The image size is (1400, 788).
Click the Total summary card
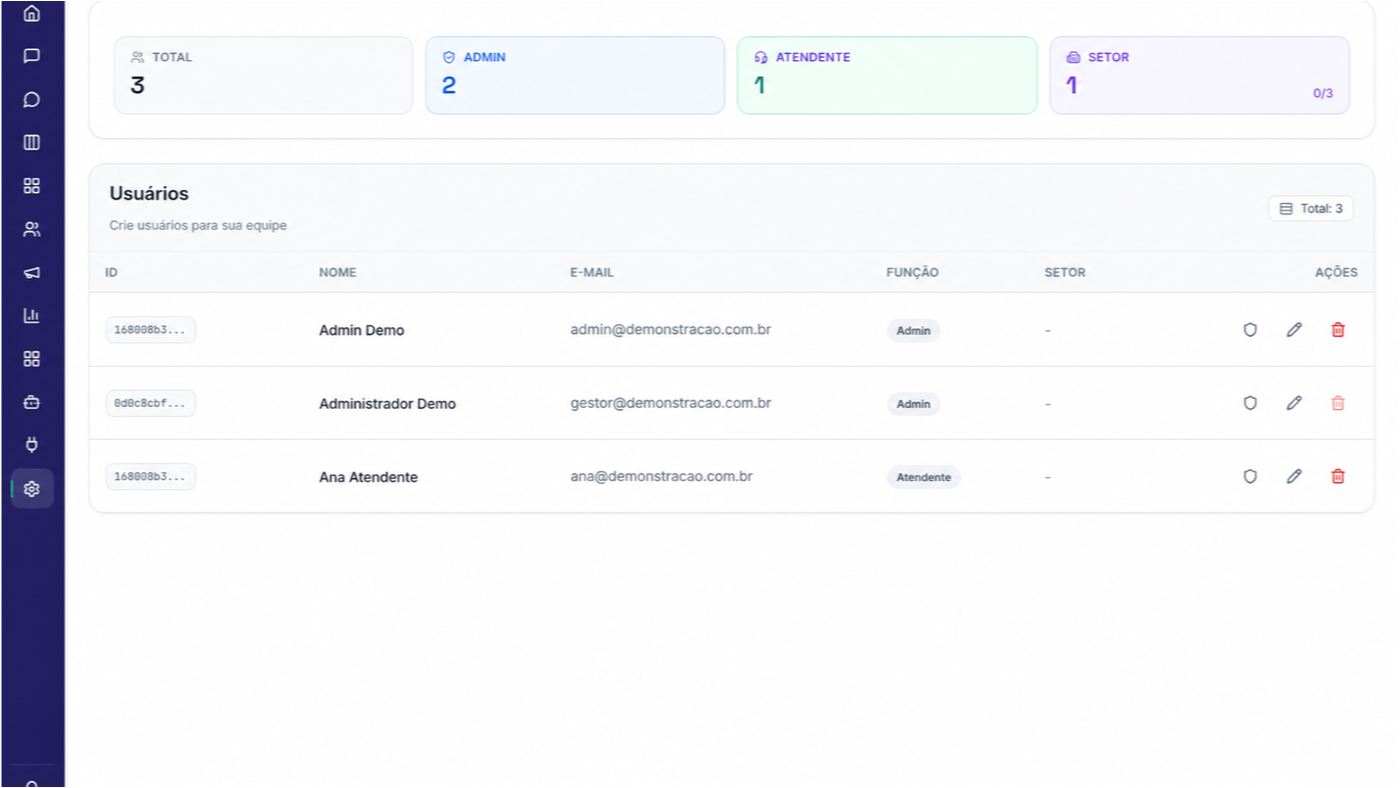point(263,76)
